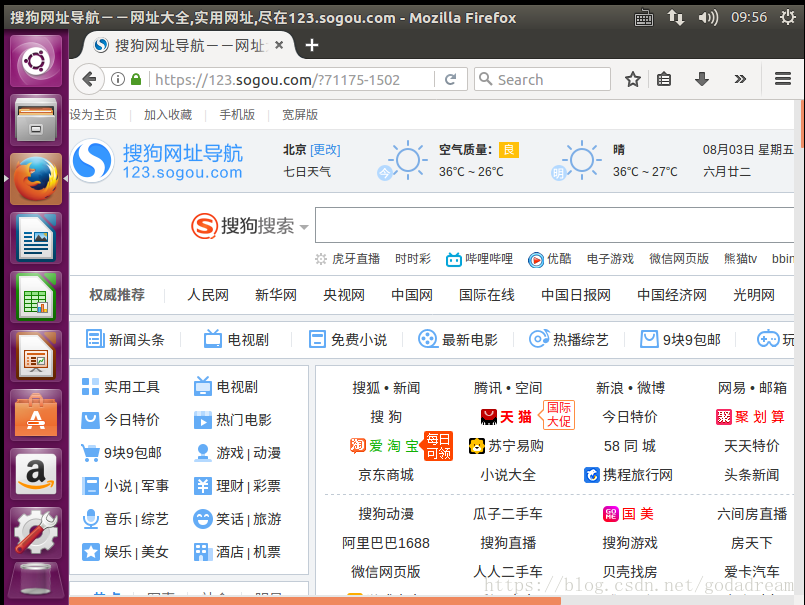Image resolution: width=805 pixels, height=605 pixels.
Task: Open 新闻头条 category tab
Action: click(x=125, y=339)
